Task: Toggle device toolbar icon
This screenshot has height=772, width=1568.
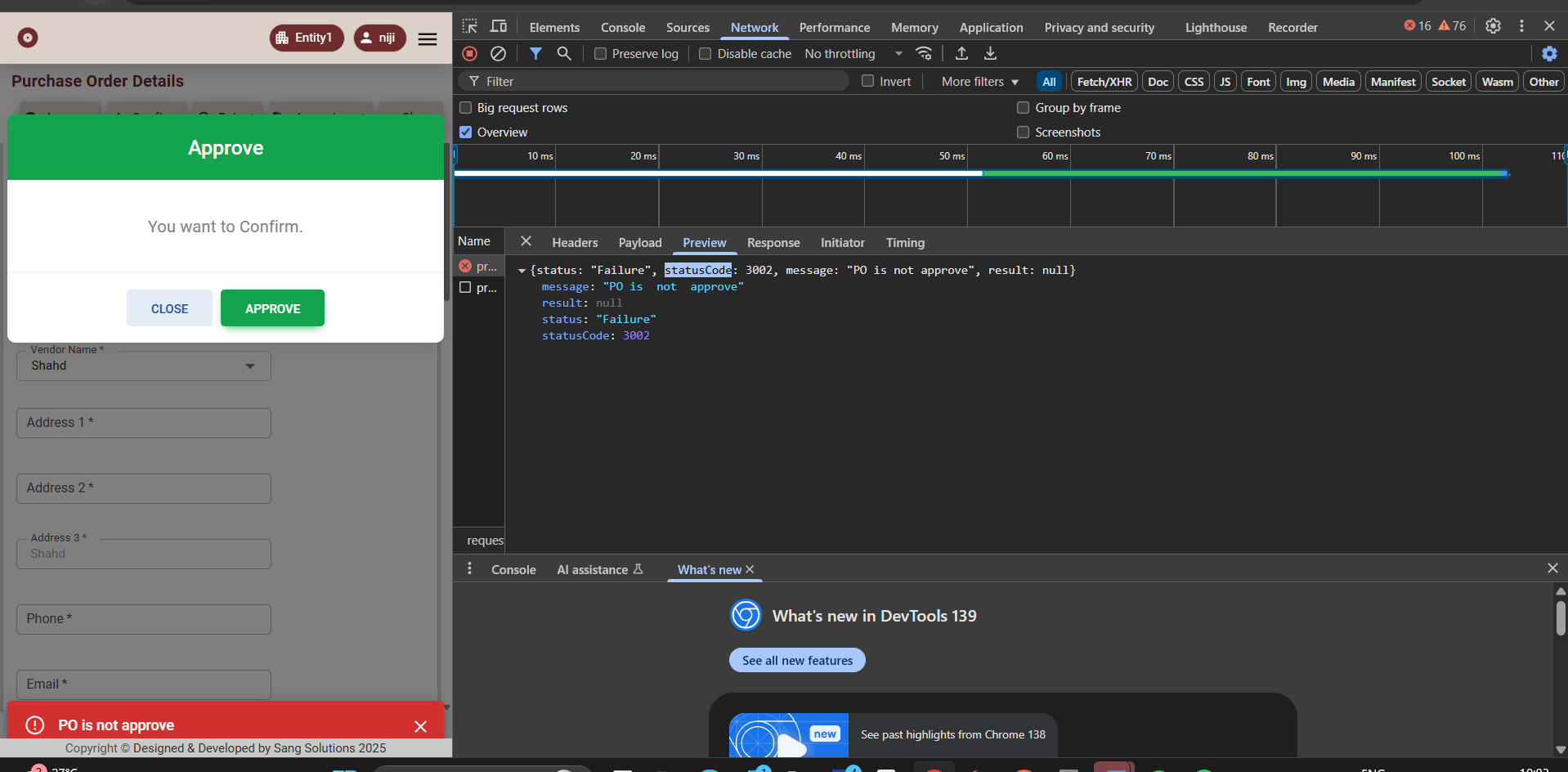Action: (x=499, y=27)
